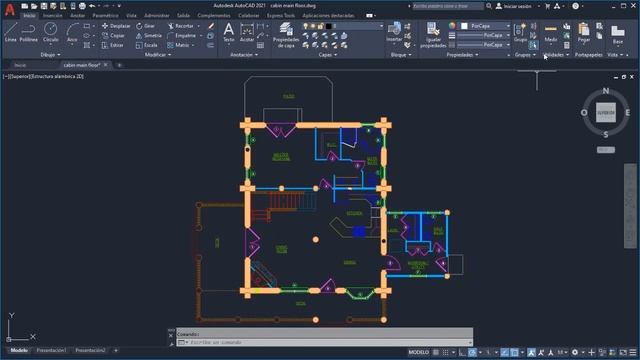Open Propiedades de capa manager
640x360 pixels.
(286, 35)
